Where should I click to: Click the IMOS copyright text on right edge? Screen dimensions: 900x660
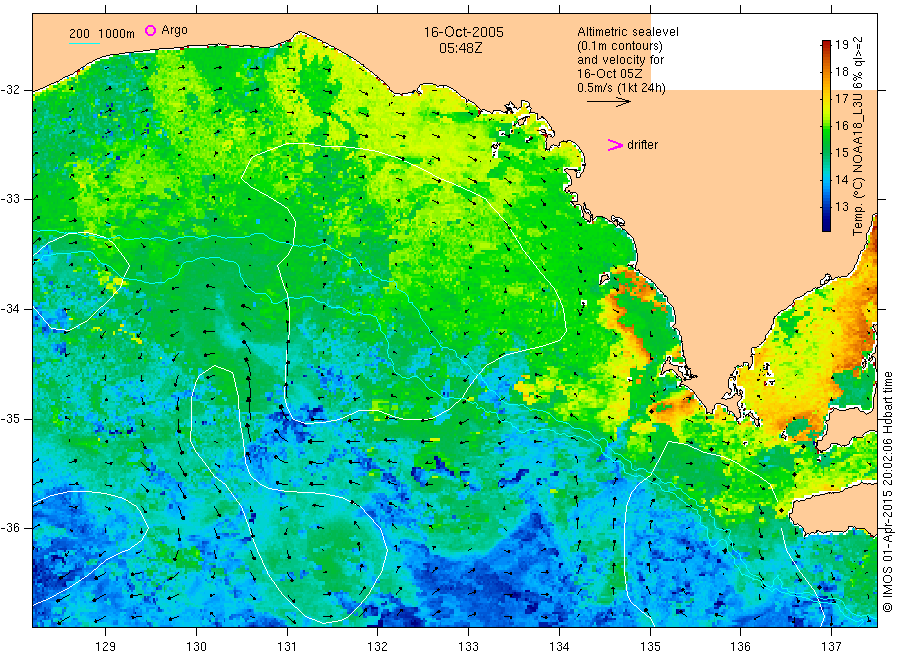[887, 491]
